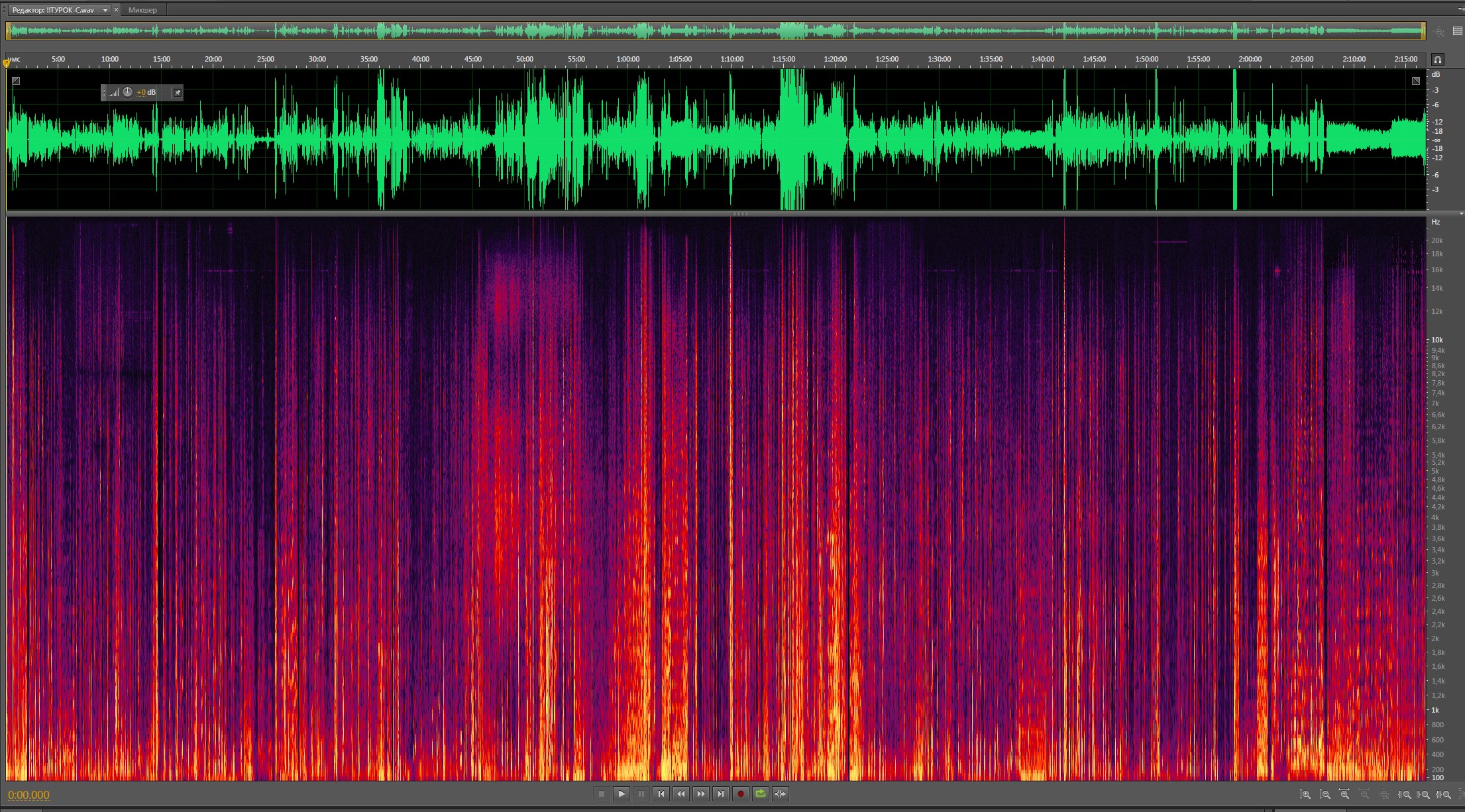Click 1:30:00 on the time ruler

pos(939,59)
